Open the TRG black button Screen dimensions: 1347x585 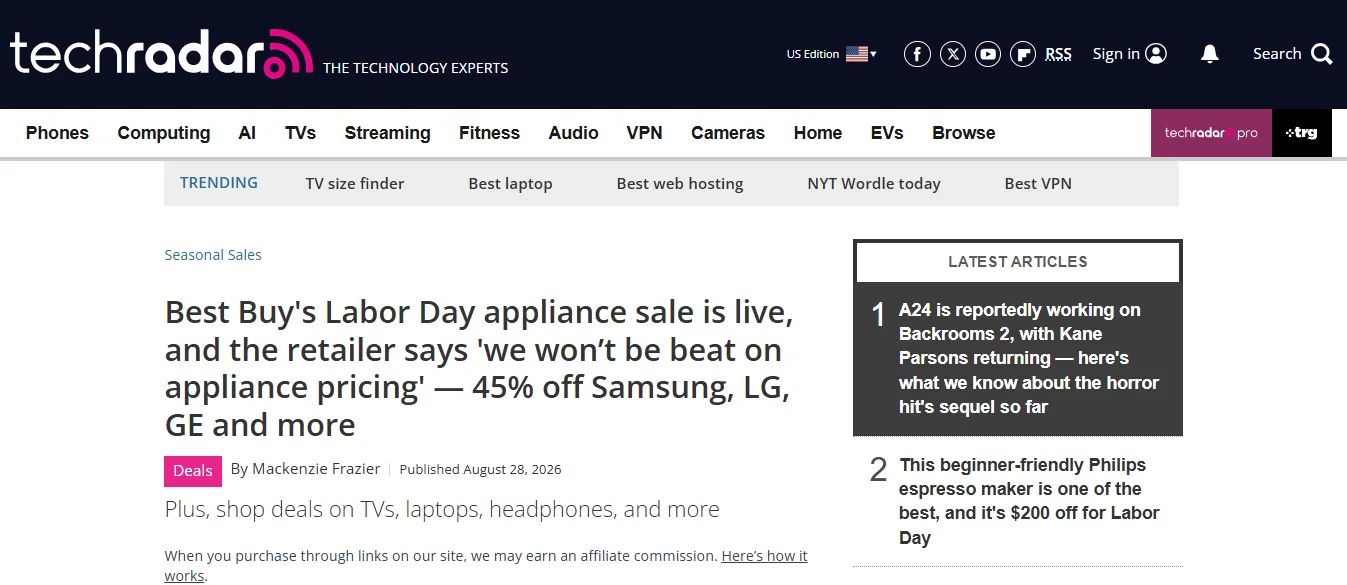point(1302,133)
